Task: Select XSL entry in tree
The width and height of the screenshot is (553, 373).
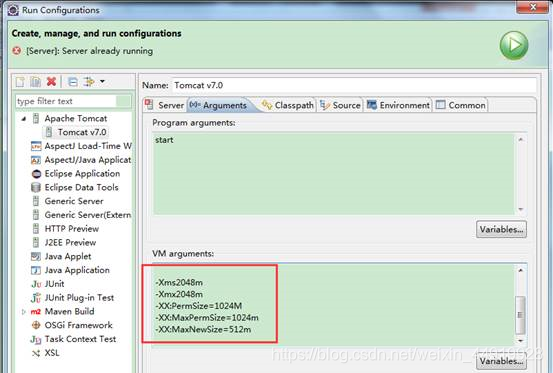Action: [52, 353]
